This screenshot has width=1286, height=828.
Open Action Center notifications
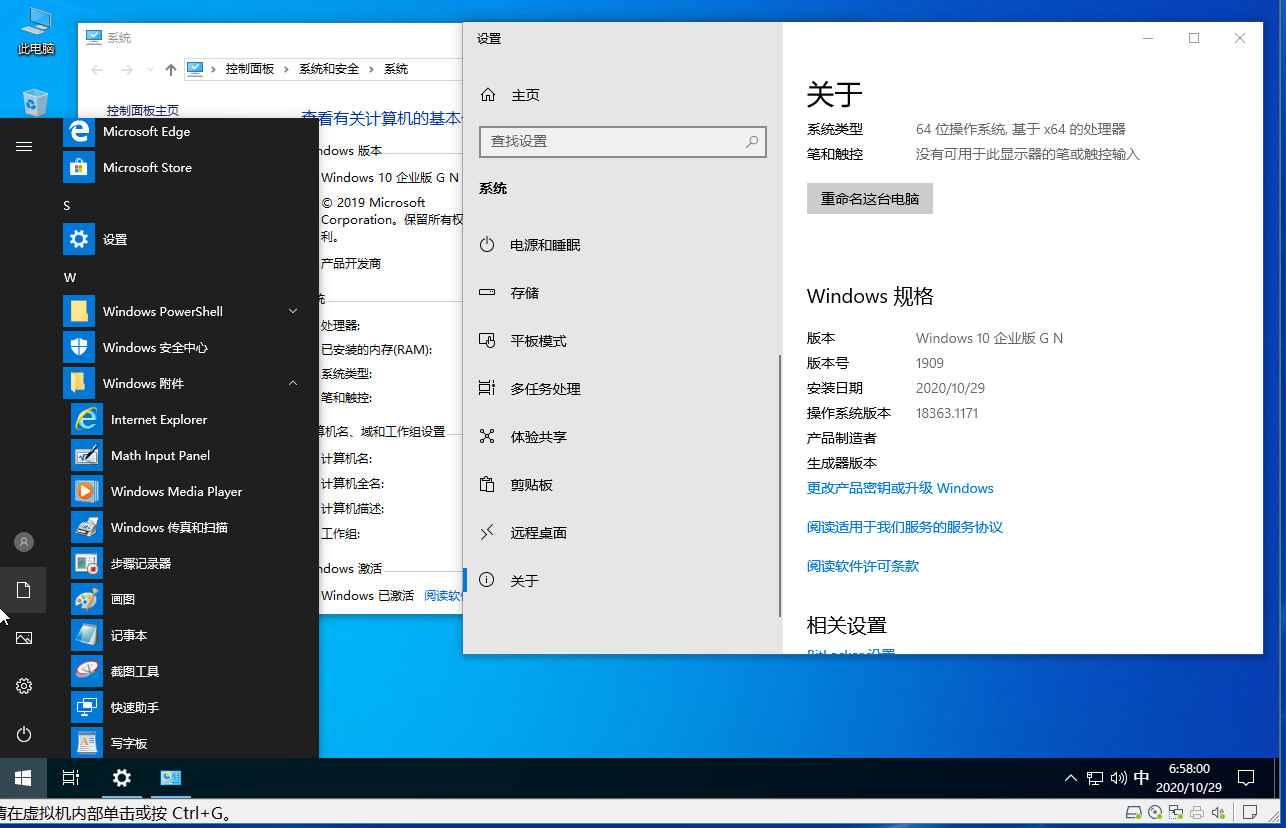point(1246,778)
